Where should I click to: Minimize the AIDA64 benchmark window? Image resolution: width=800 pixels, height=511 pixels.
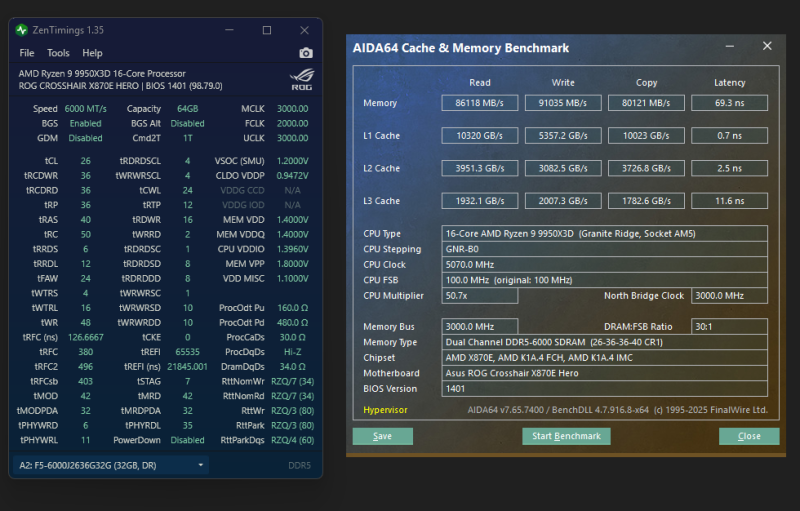click(730, 46)
